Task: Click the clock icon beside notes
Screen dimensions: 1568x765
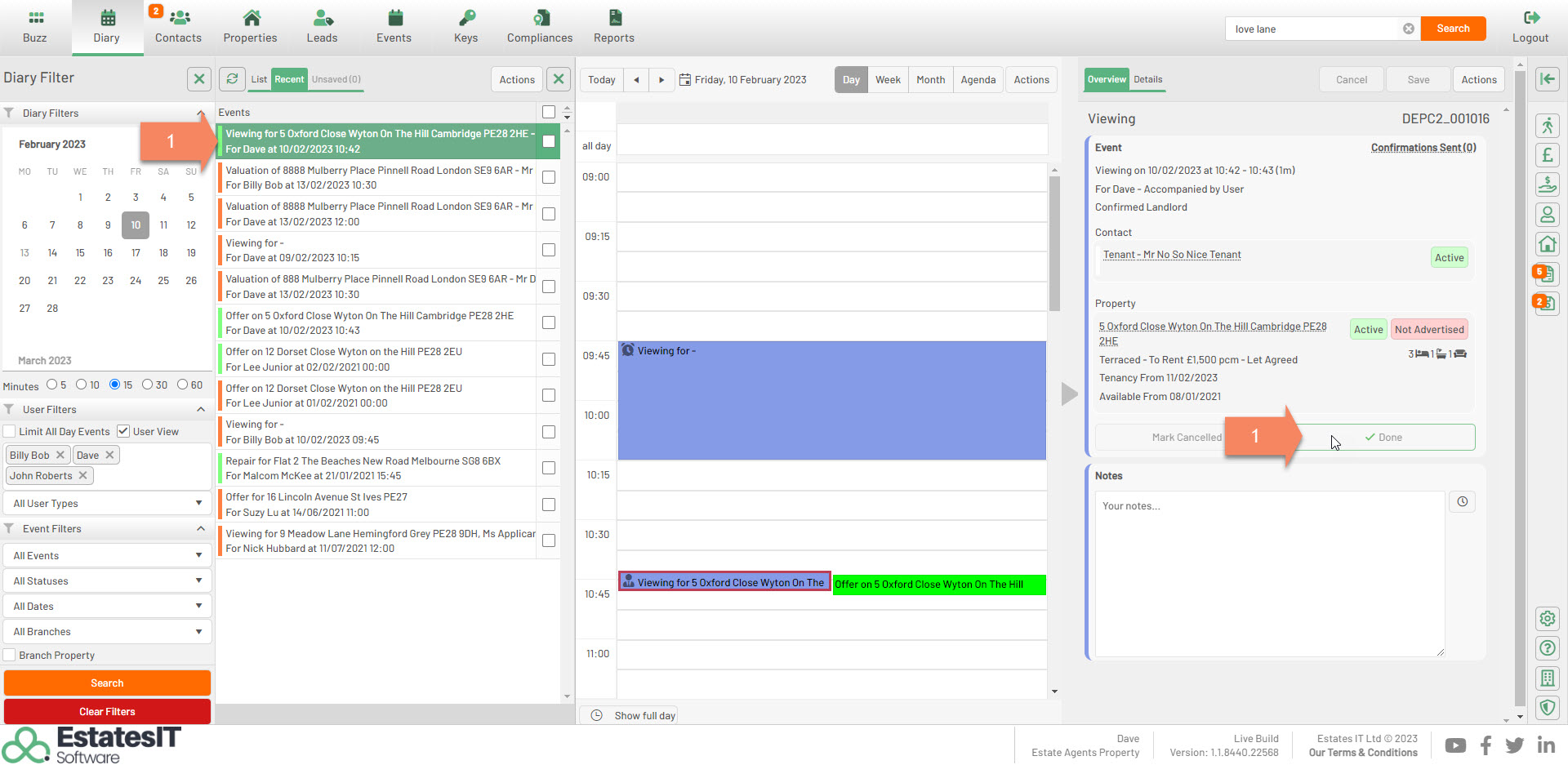Action: click(x=1462, y=502)
